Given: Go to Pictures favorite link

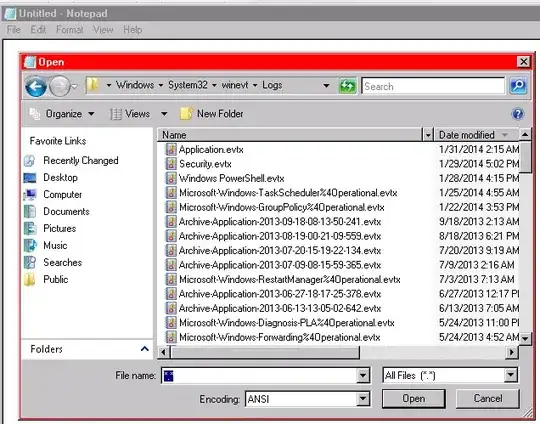Looking at the screenshot, I should click(50, 228).
